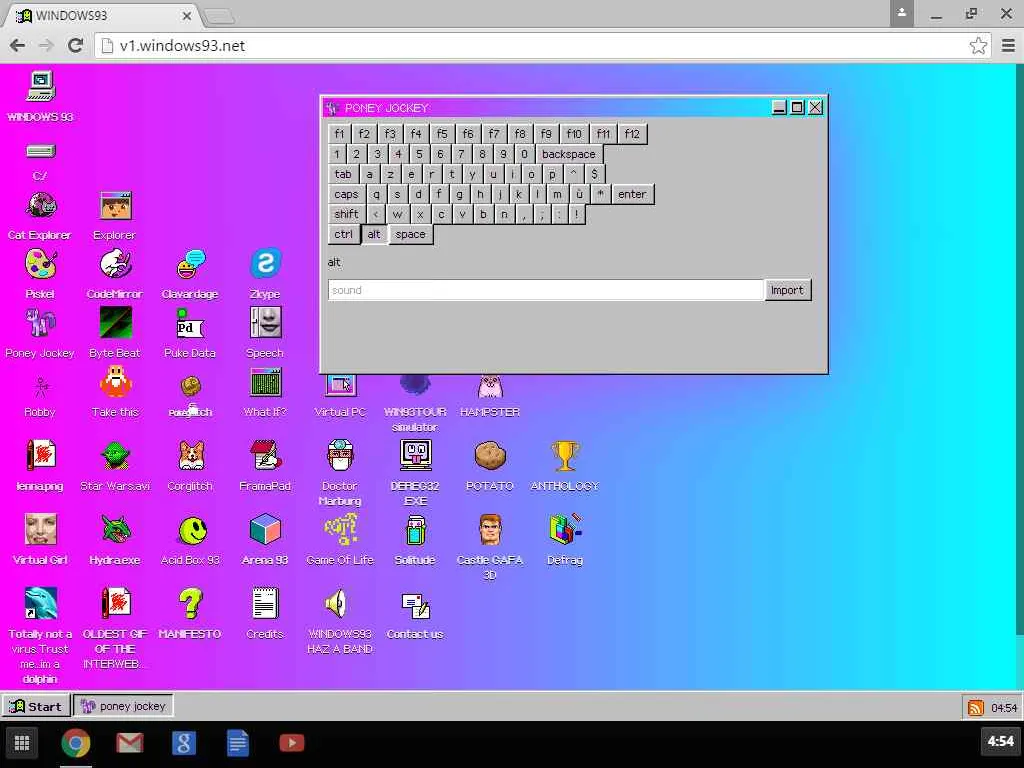1024x768 pixels.
Task: Switch to the WINDOWS93 browser tab
Action: pyautogui.click(x=101, y=15)
